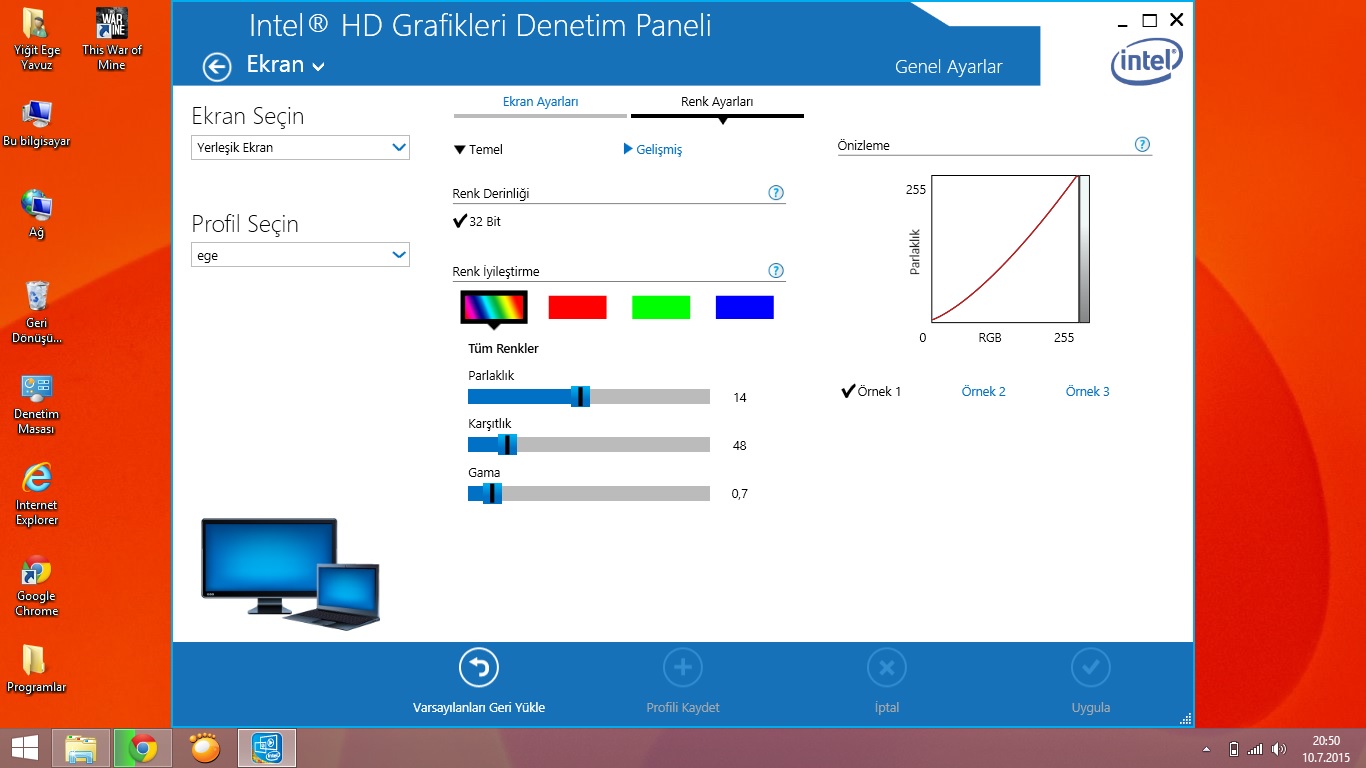Switch preview to Örnek 2
Viewport: 1366px width, 768px height.
tap(983, 391)
